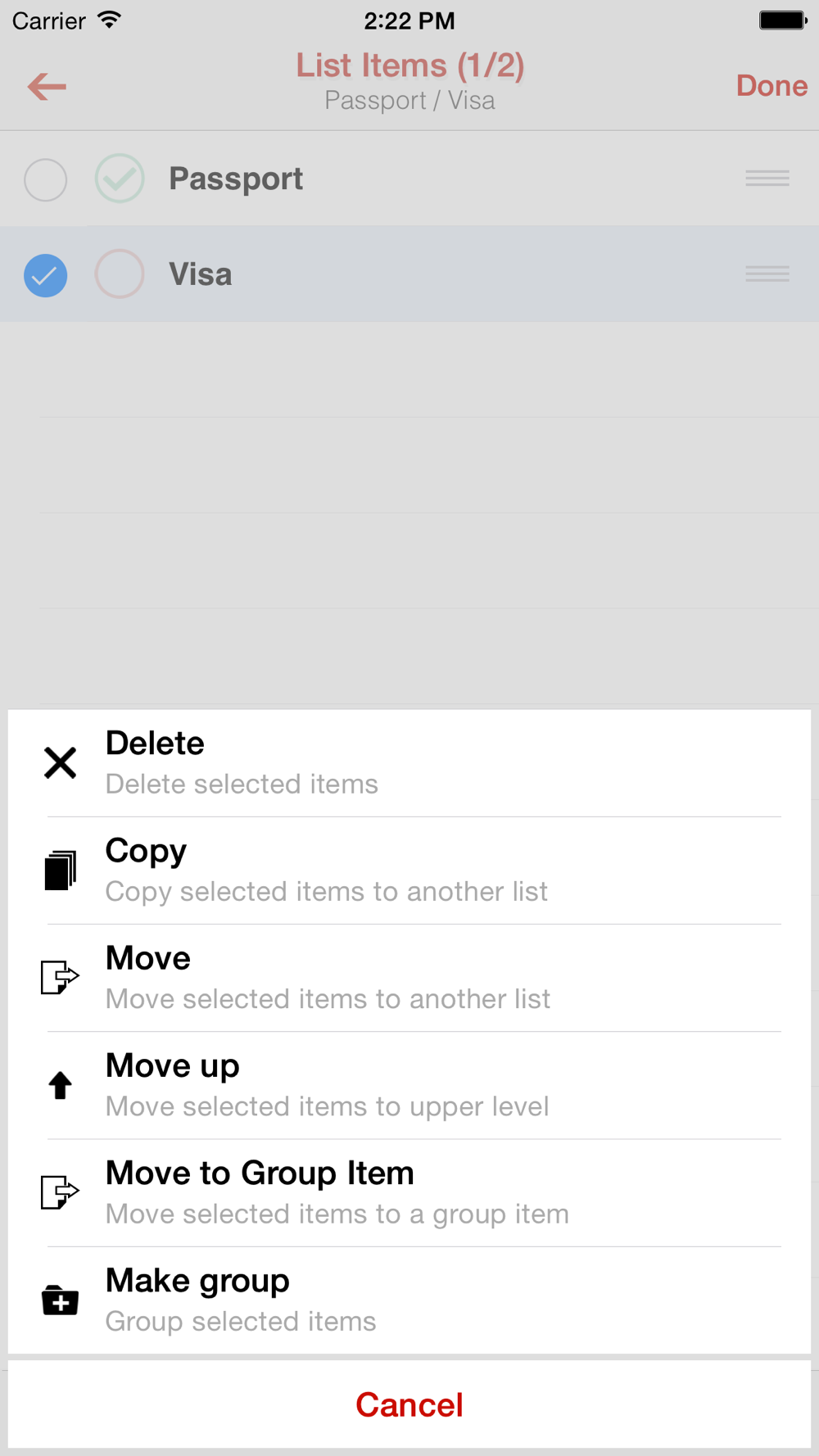Click the Move arrow-page icon
819x1456 pixels.
(x=60, y=977)
